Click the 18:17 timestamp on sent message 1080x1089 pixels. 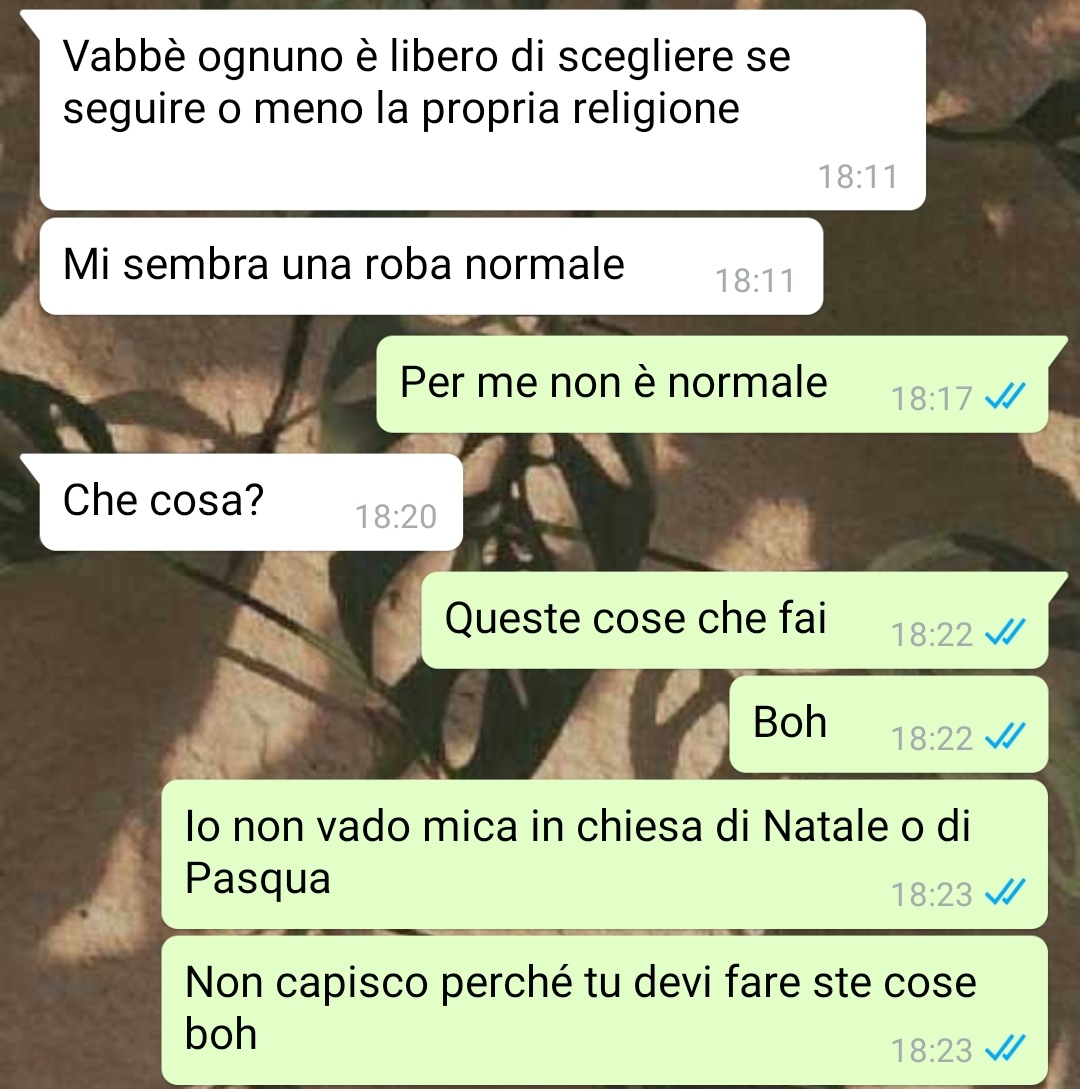tap(931, 398)
